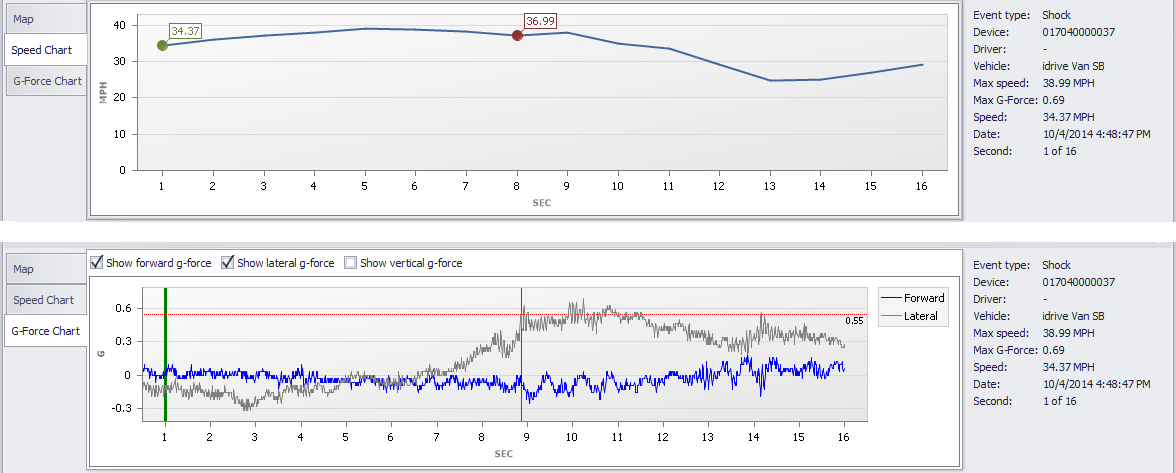Screen dimensions: 1176x473
Task: Open the Map tab in the upper panel
Action: [43, 17]
